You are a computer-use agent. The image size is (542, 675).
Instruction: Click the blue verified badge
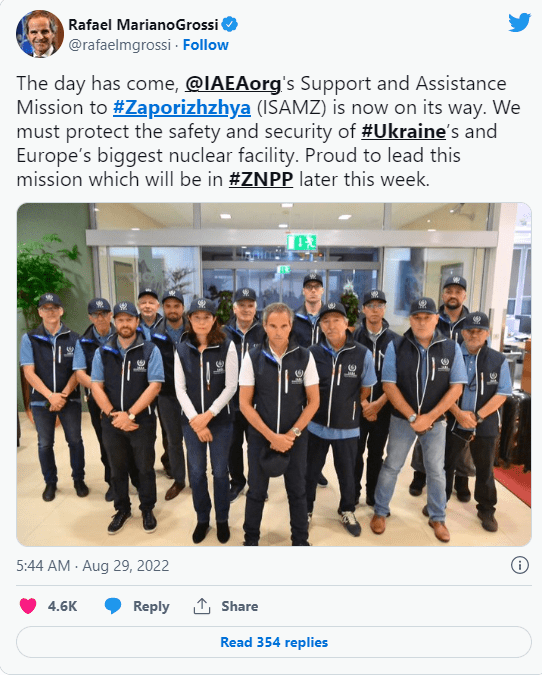[x=229, y=25]
